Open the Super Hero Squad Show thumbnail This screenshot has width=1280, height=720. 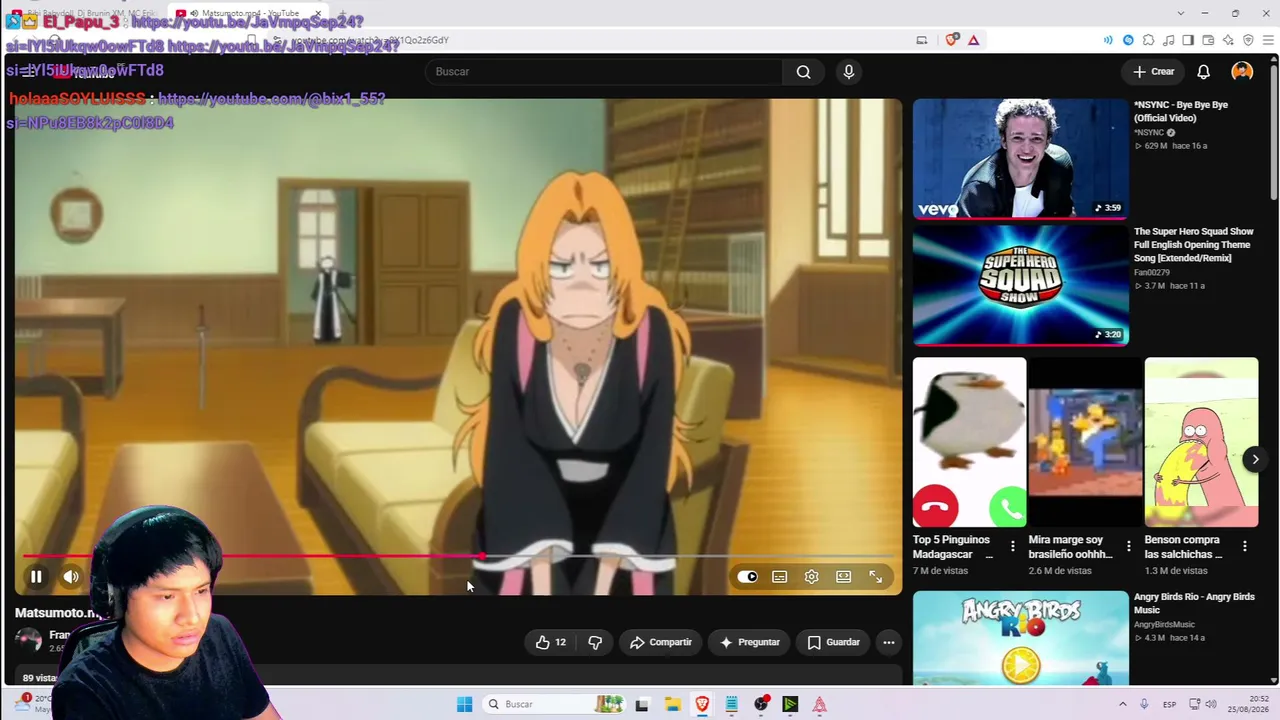click(x=1020, y=285)
